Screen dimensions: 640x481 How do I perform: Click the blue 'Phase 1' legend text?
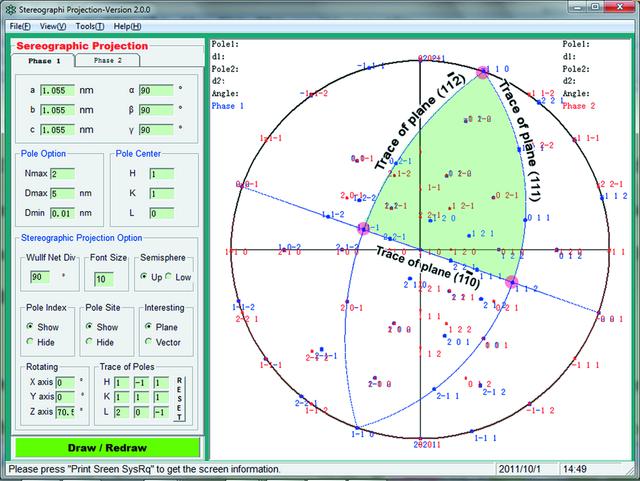tap(227, 106)
